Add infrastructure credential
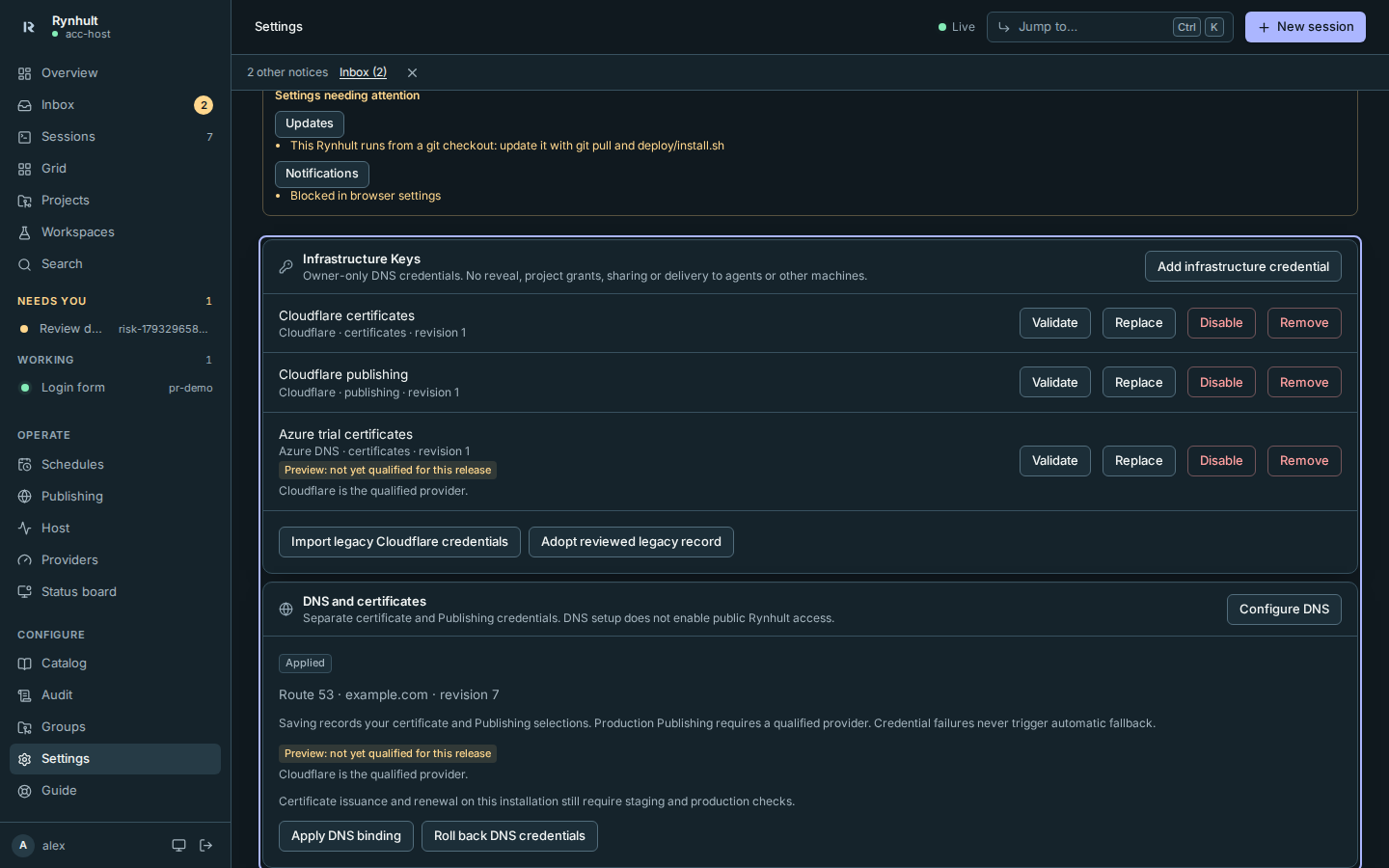Viewport: 1389px width, 868px height. [x=1243, y=267]
